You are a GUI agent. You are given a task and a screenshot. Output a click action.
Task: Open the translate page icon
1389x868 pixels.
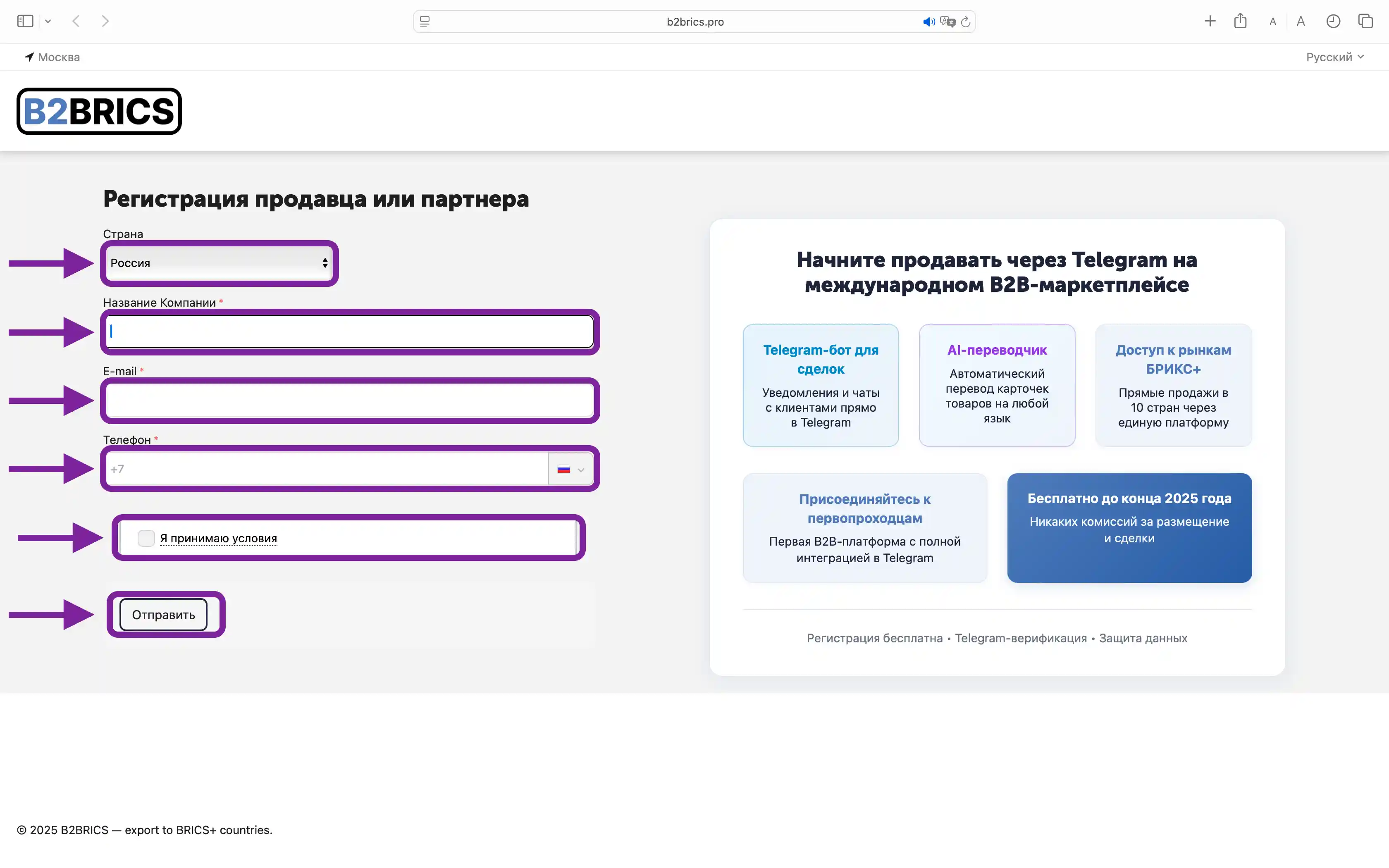[947, 22]
